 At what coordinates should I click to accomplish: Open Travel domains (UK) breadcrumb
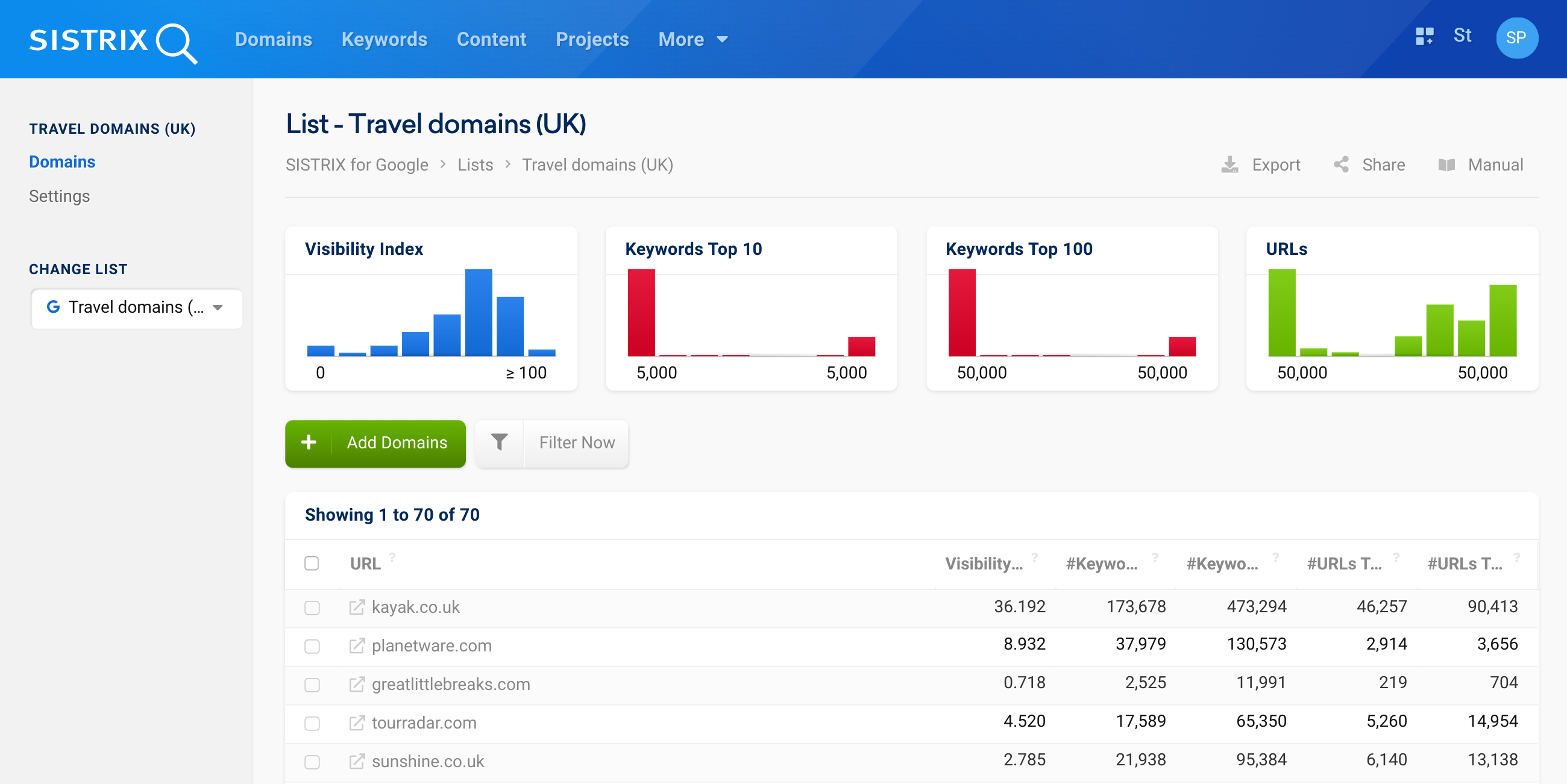coord(597,165)
